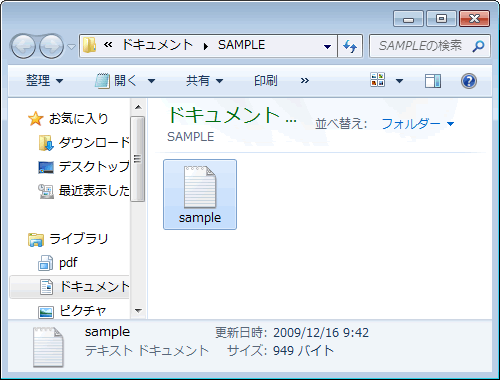
Task: Open 最近表示した場所 in favorites
Action: tap(94, 190)
